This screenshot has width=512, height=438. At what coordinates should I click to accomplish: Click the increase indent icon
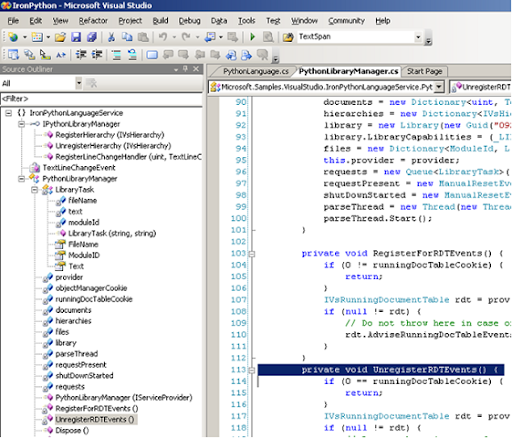97,54
